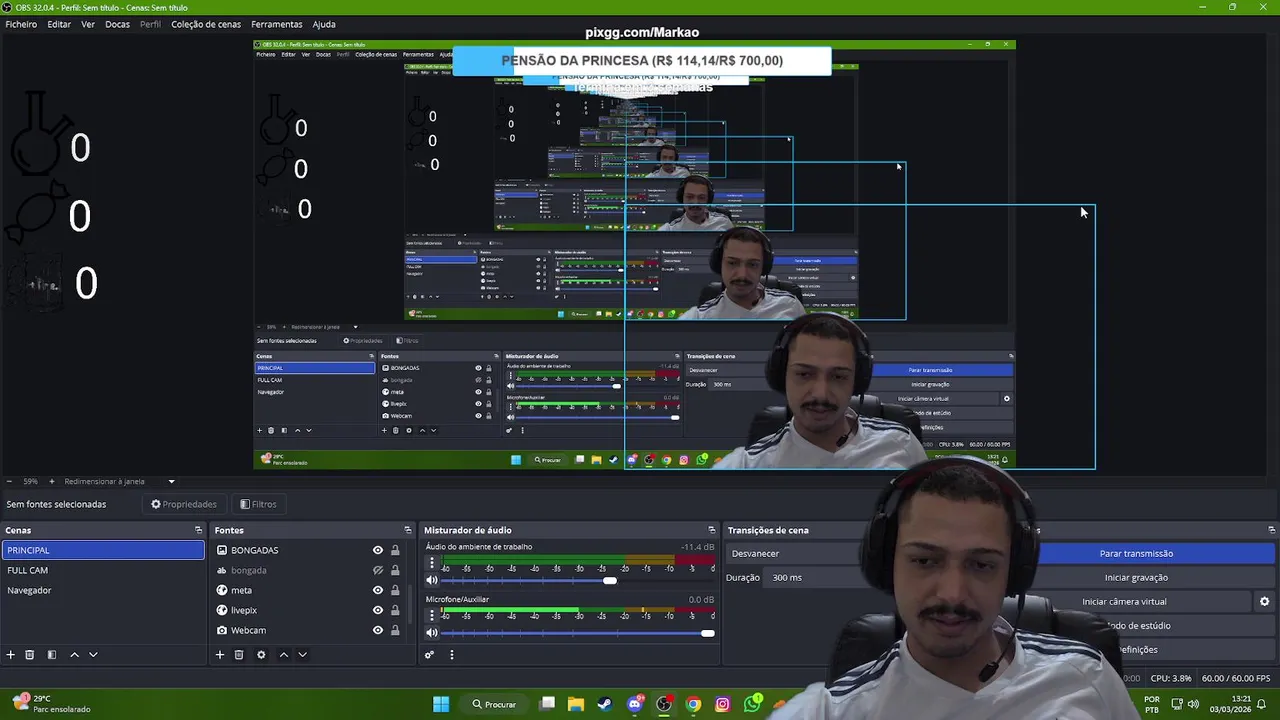Hide the meta source
This screenshot has height=720, width=1280.
pos(378,590)
